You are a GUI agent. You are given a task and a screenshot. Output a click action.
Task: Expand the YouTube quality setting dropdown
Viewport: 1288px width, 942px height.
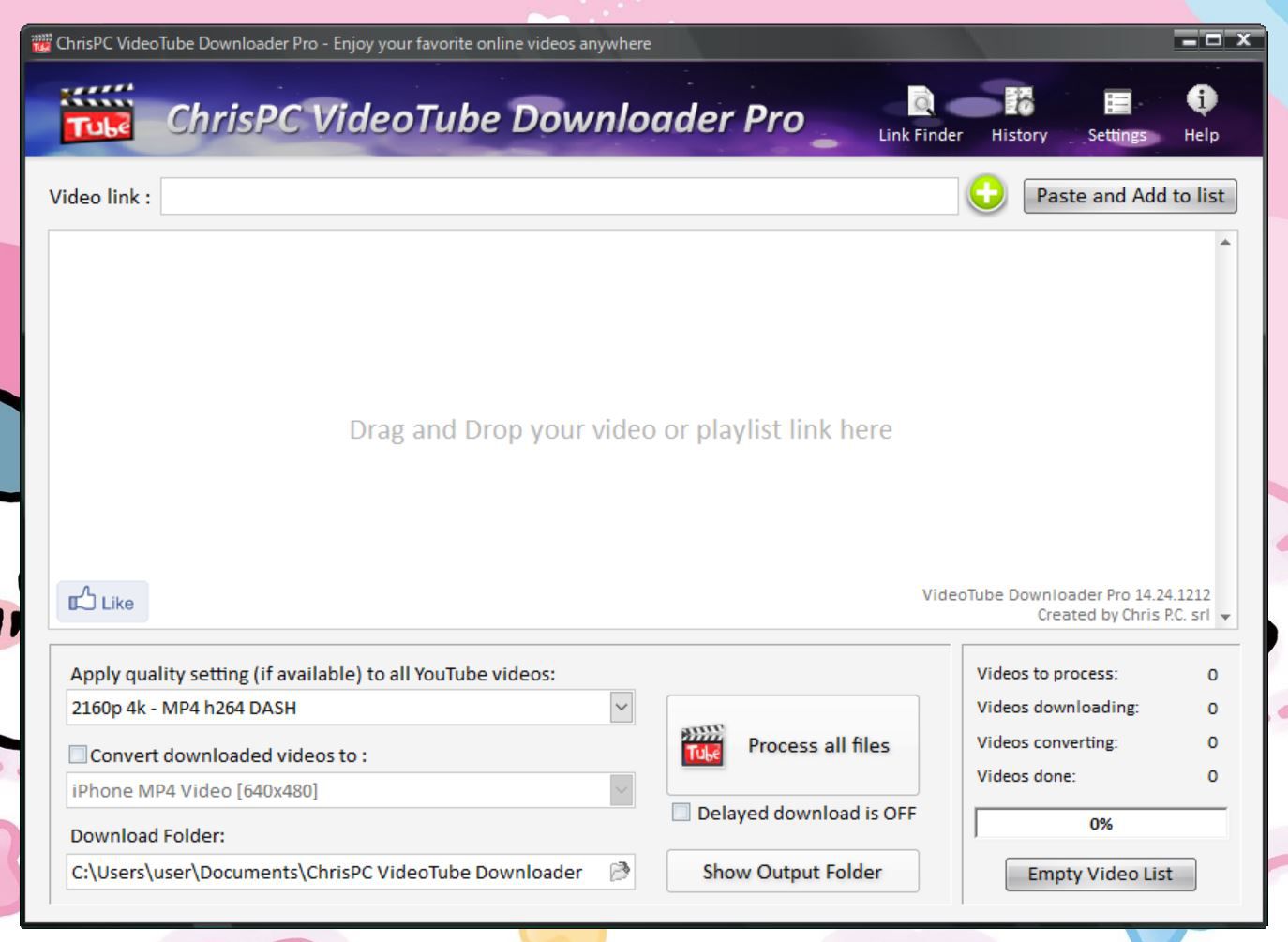pos(622,708)
